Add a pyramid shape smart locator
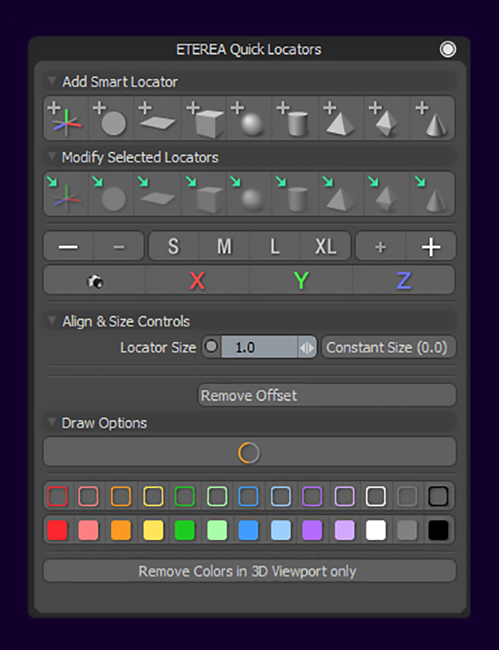The width and height of the screenshot is (499, 650). pyautogui.click(x=341, y=119)
